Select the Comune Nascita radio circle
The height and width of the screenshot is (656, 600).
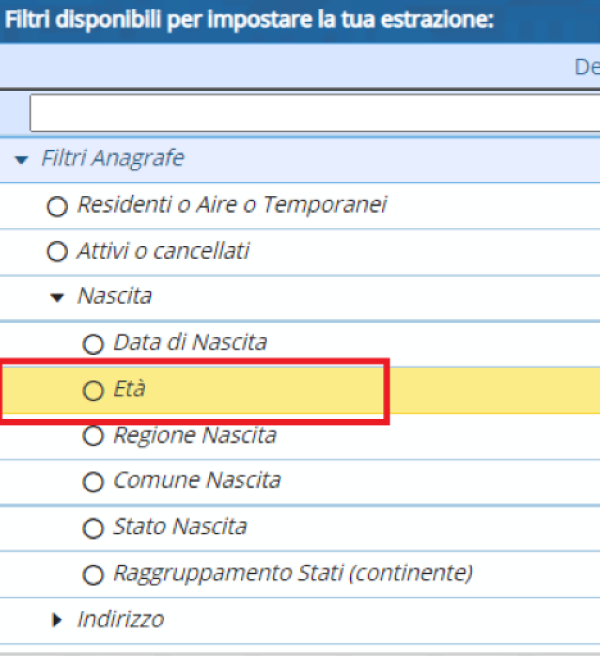pyautogui.click(x=93, y=482)
